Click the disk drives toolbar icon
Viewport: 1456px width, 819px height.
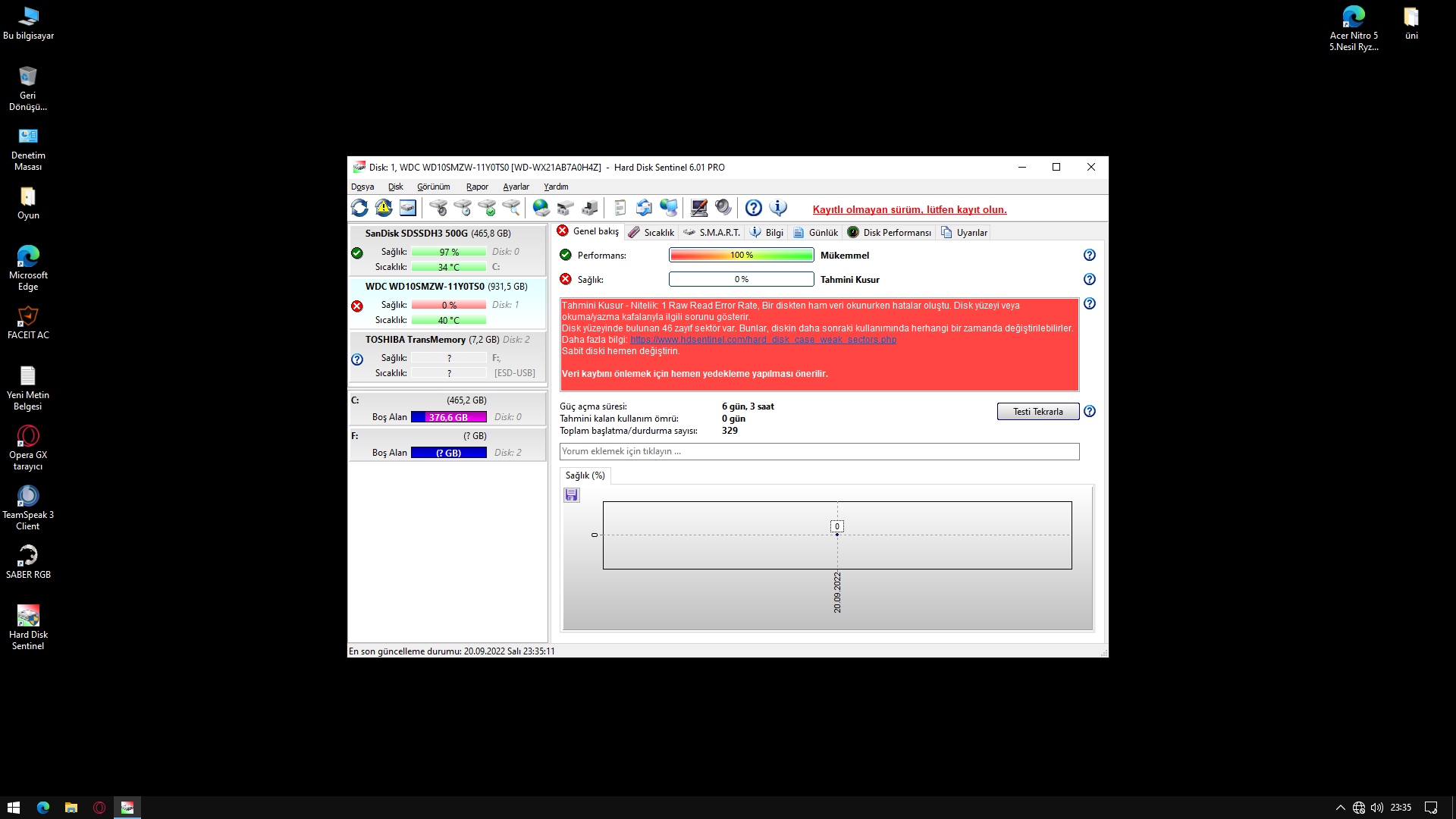point(565,208)
